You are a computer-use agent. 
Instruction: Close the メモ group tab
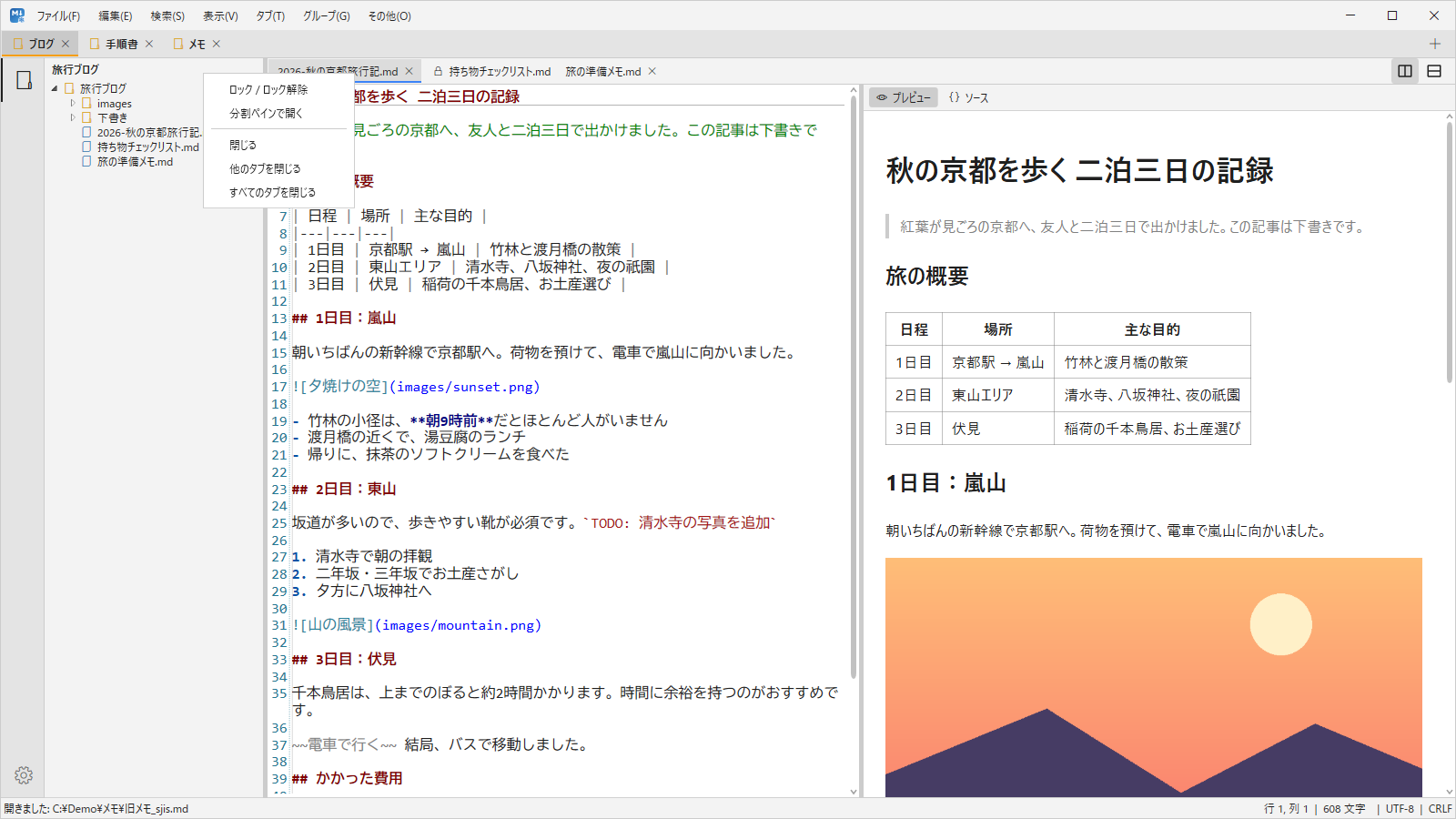coord(217,44)
